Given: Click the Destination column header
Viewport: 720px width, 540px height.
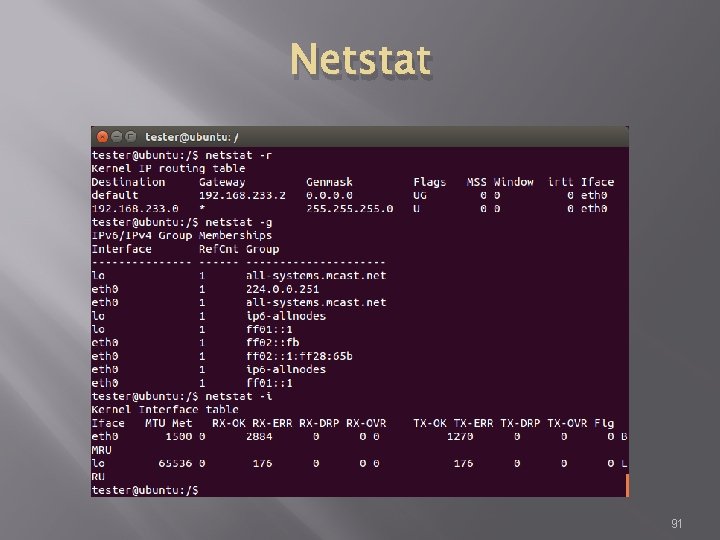Looking at the screenshot, I should (x=128, y=182).
